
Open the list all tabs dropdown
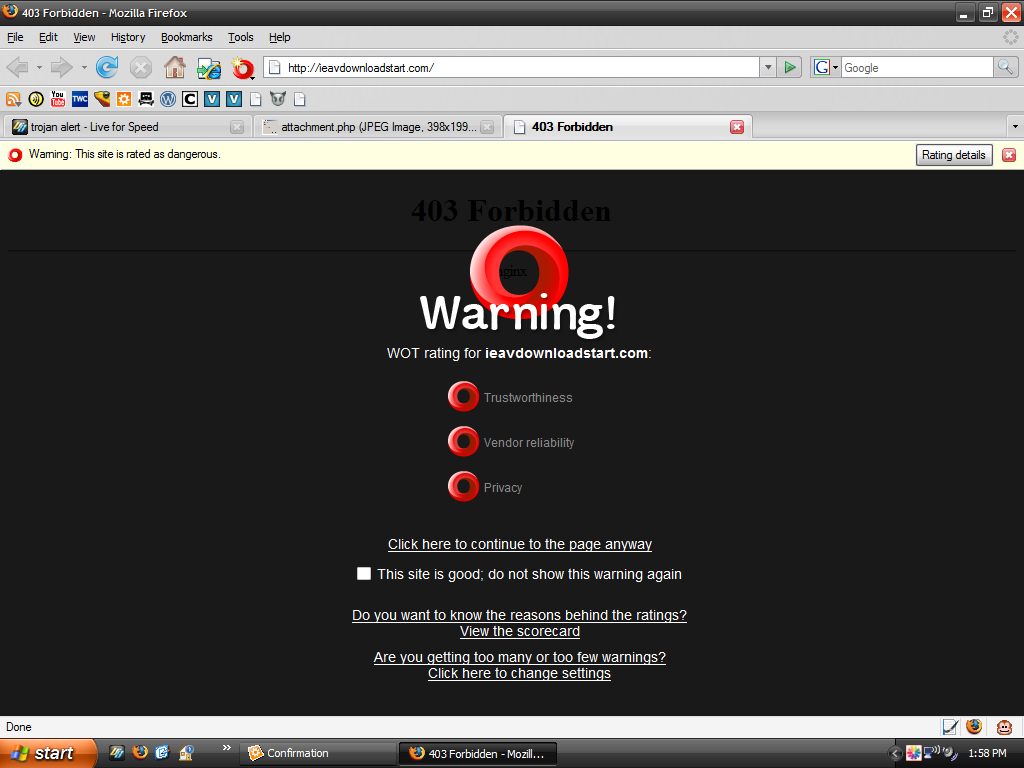point(1015,127)
